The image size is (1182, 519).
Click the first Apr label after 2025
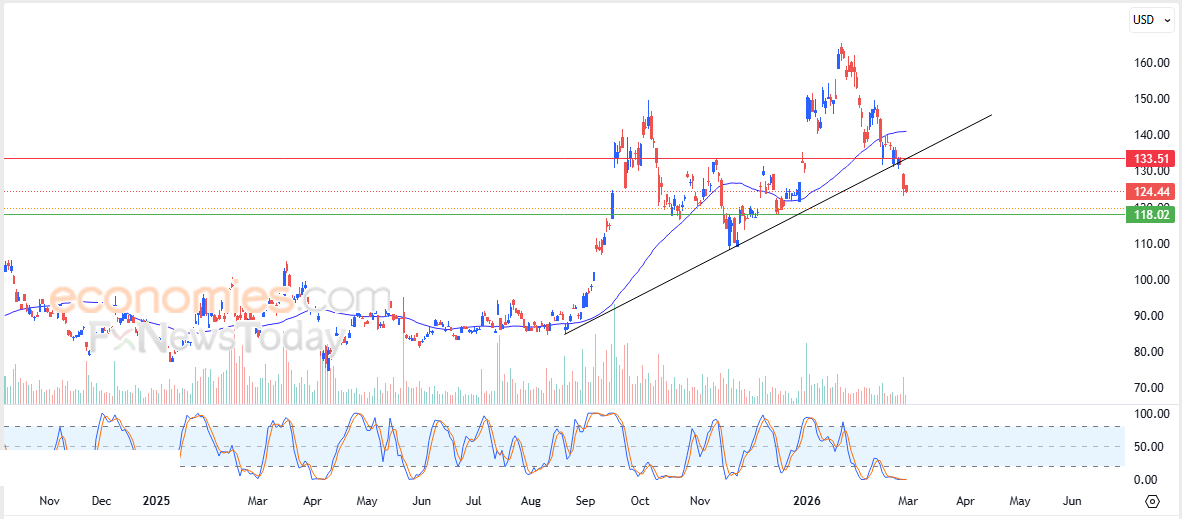coord(312,501)
